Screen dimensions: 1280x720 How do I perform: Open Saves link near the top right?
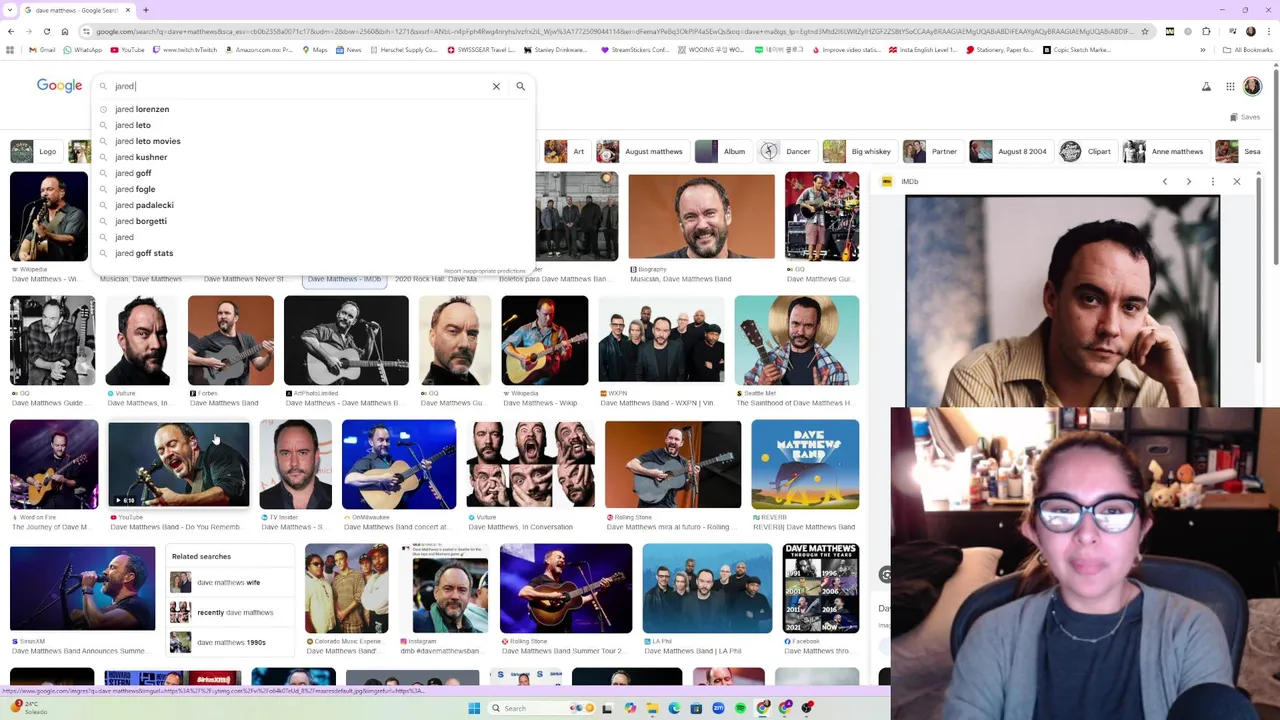1245,117
